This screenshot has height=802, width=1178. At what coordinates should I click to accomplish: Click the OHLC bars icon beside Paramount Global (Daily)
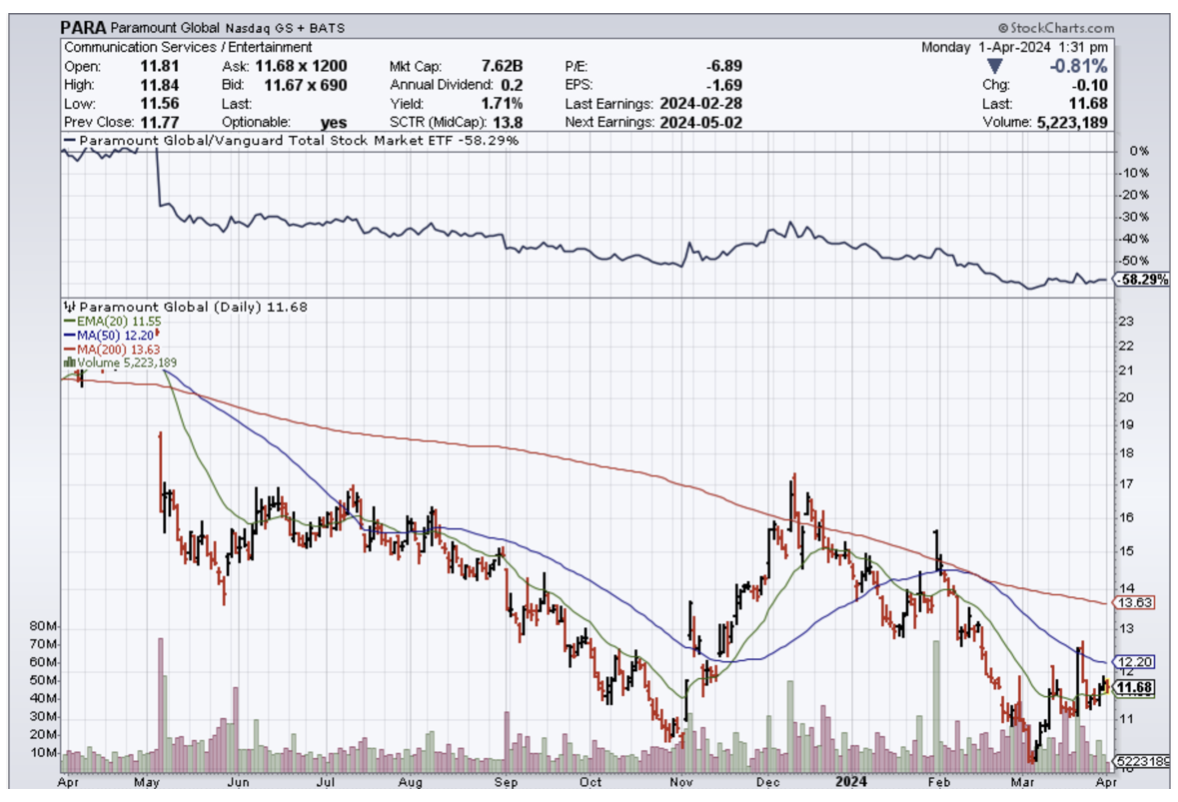[68, 306]
